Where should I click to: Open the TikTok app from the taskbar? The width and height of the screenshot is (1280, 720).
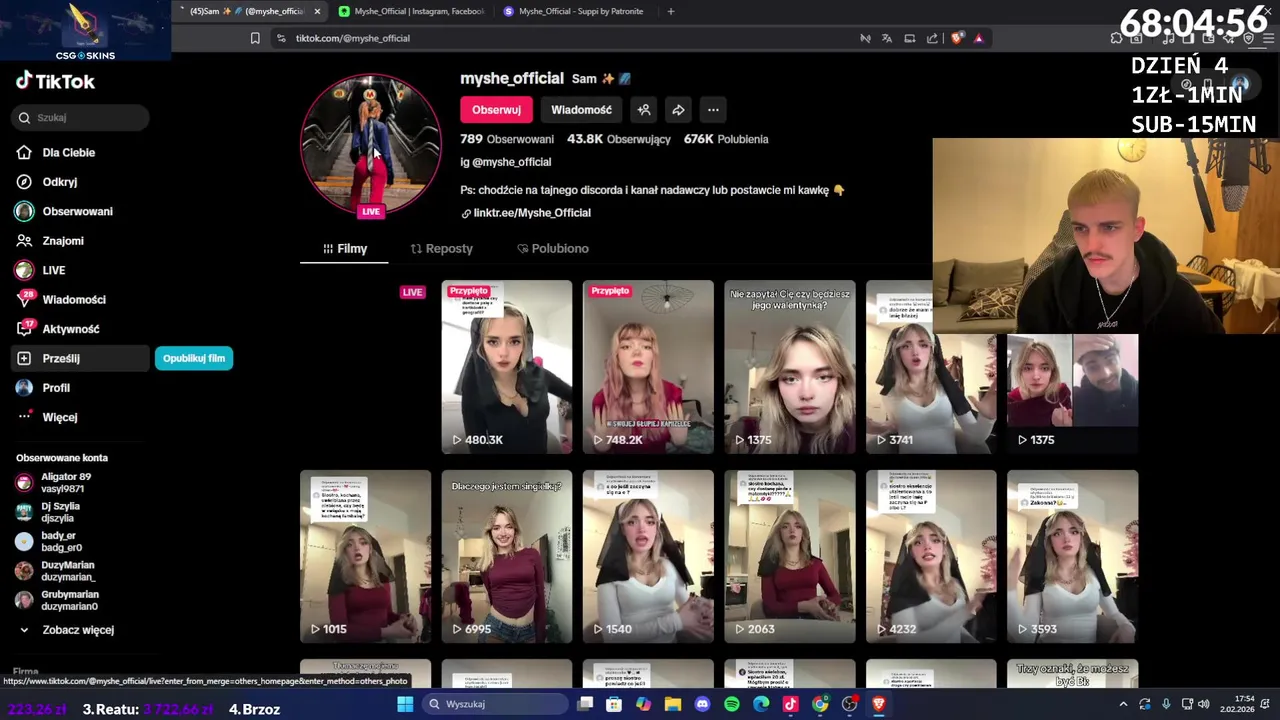790,704
